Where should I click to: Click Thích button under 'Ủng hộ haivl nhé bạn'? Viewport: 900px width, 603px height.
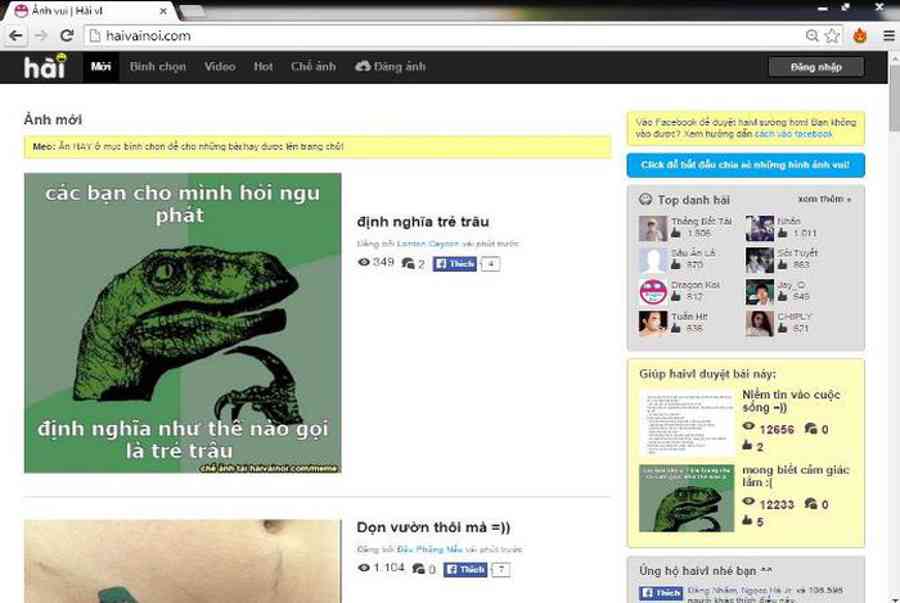[661, 593]
